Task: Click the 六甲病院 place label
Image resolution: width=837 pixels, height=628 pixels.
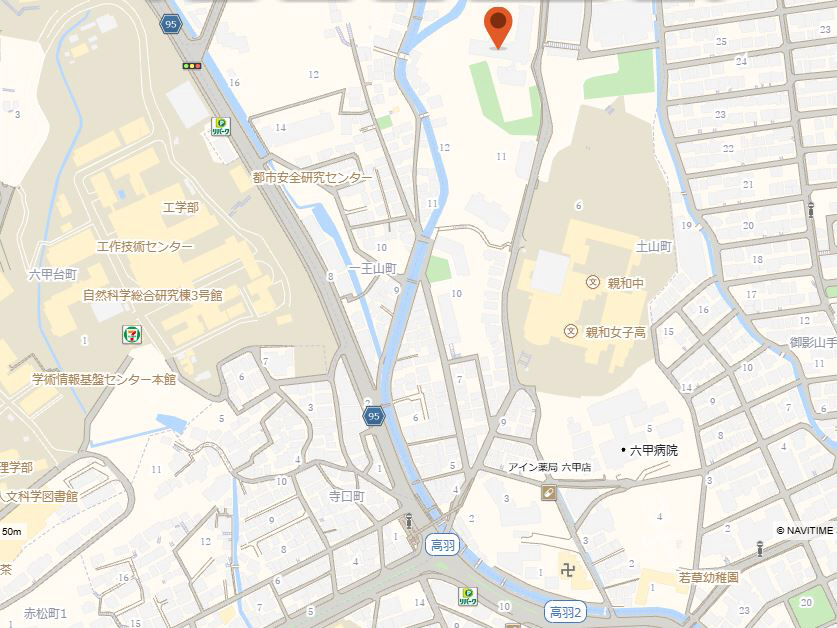Action: click(x=650, y=450)
